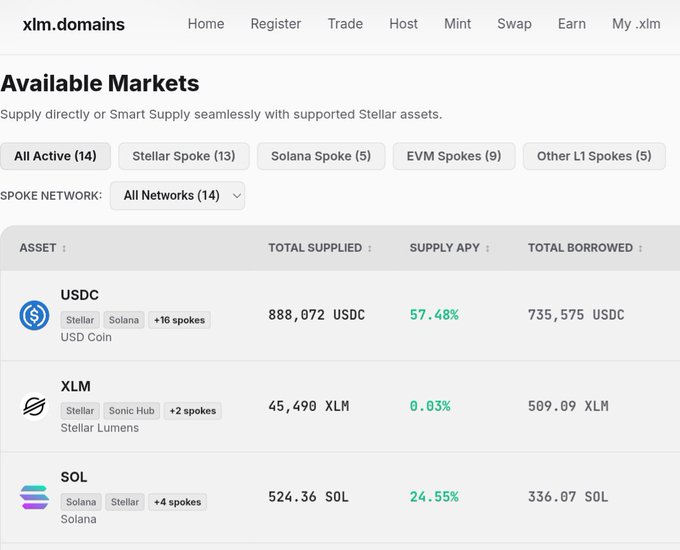Image resolution: width=680 pixels, height=550 pixels.
Task: Open the Trade menu item
Action: [x=345, y=24]
